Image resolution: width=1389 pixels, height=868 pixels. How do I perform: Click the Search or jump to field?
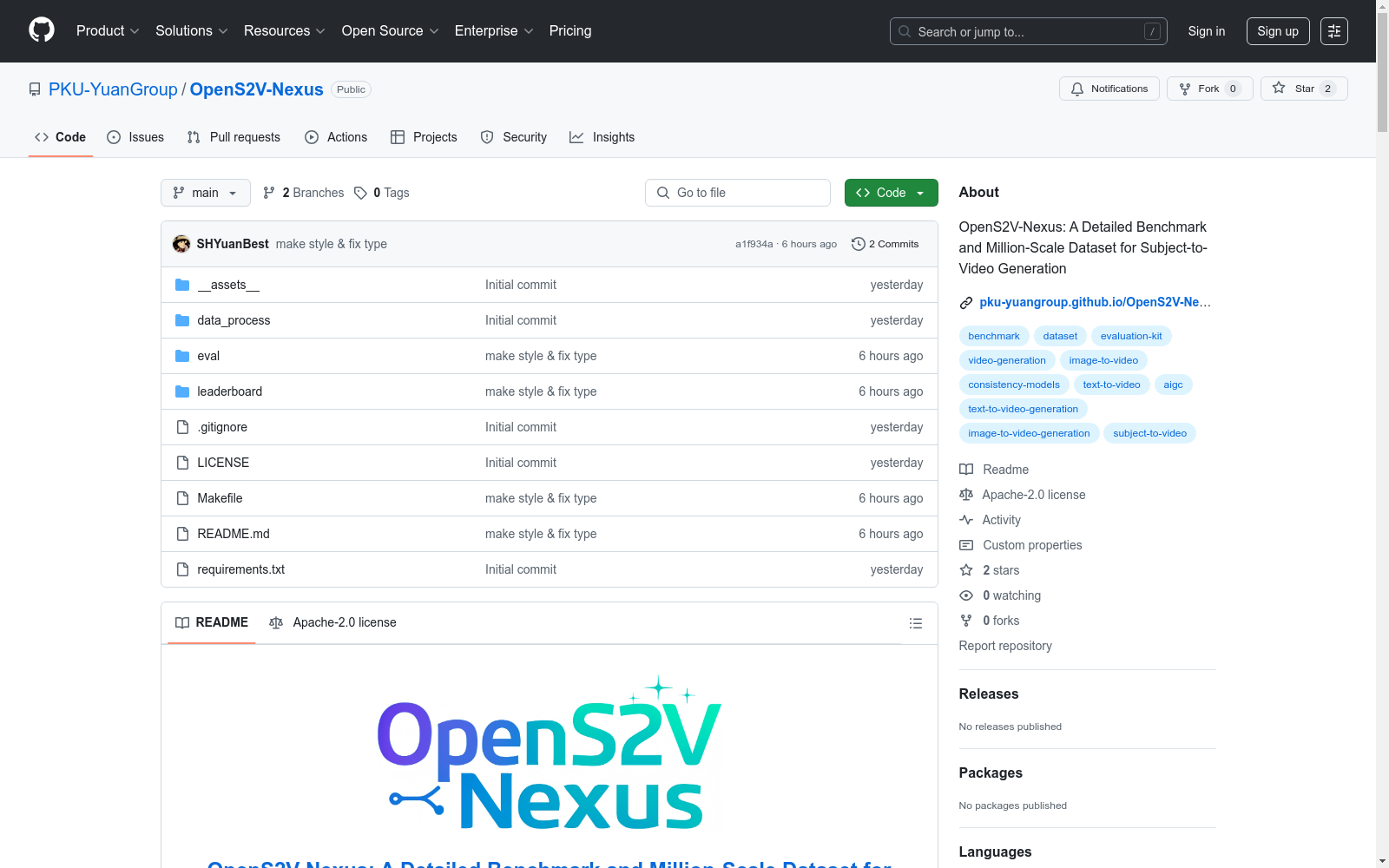coord(1029,31)
